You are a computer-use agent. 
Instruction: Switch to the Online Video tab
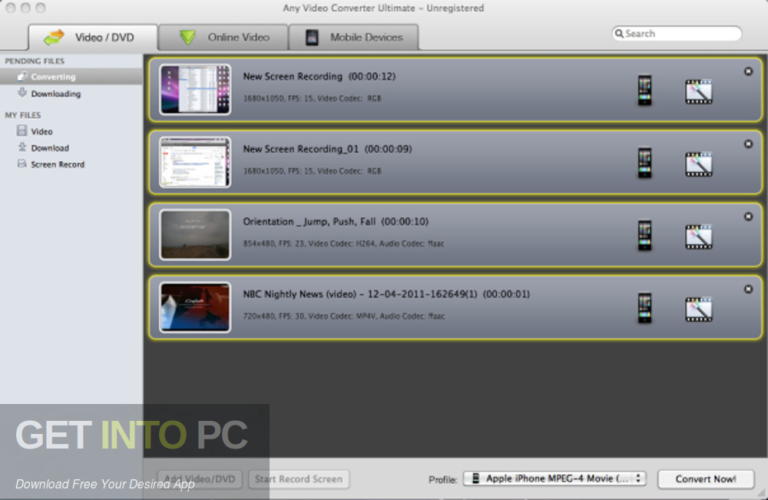point(223,37)
